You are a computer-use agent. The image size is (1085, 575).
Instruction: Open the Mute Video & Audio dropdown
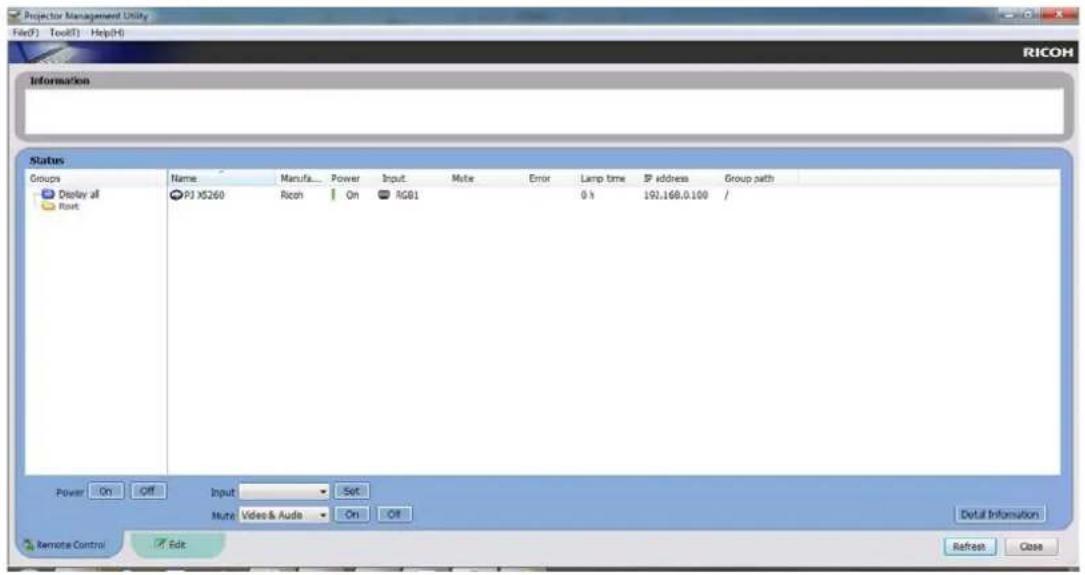click(x=284, y=515)
